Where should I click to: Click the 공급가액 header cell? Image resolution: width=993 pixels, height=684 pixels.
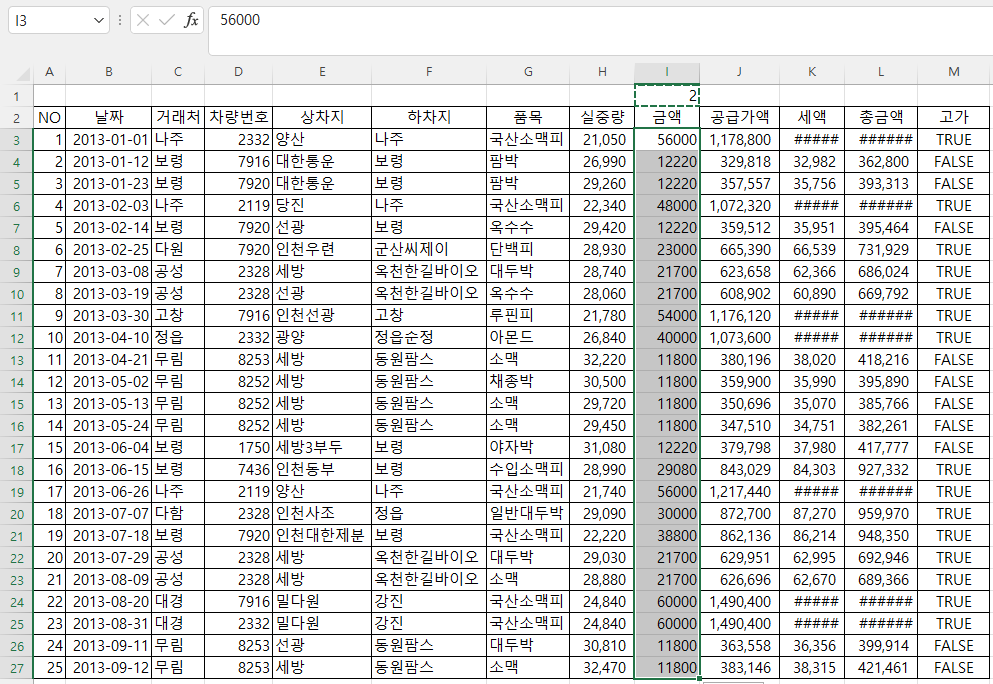739,117
